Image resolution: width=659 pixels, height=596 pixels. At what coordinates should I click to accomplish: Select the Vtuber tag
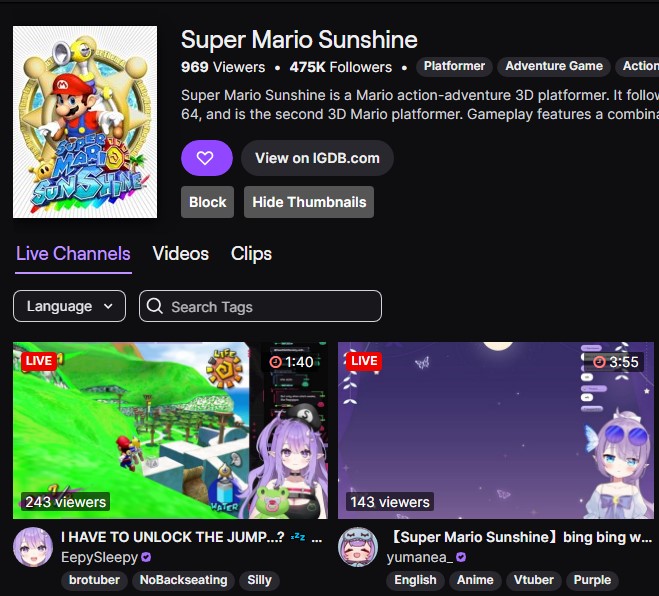534,580
